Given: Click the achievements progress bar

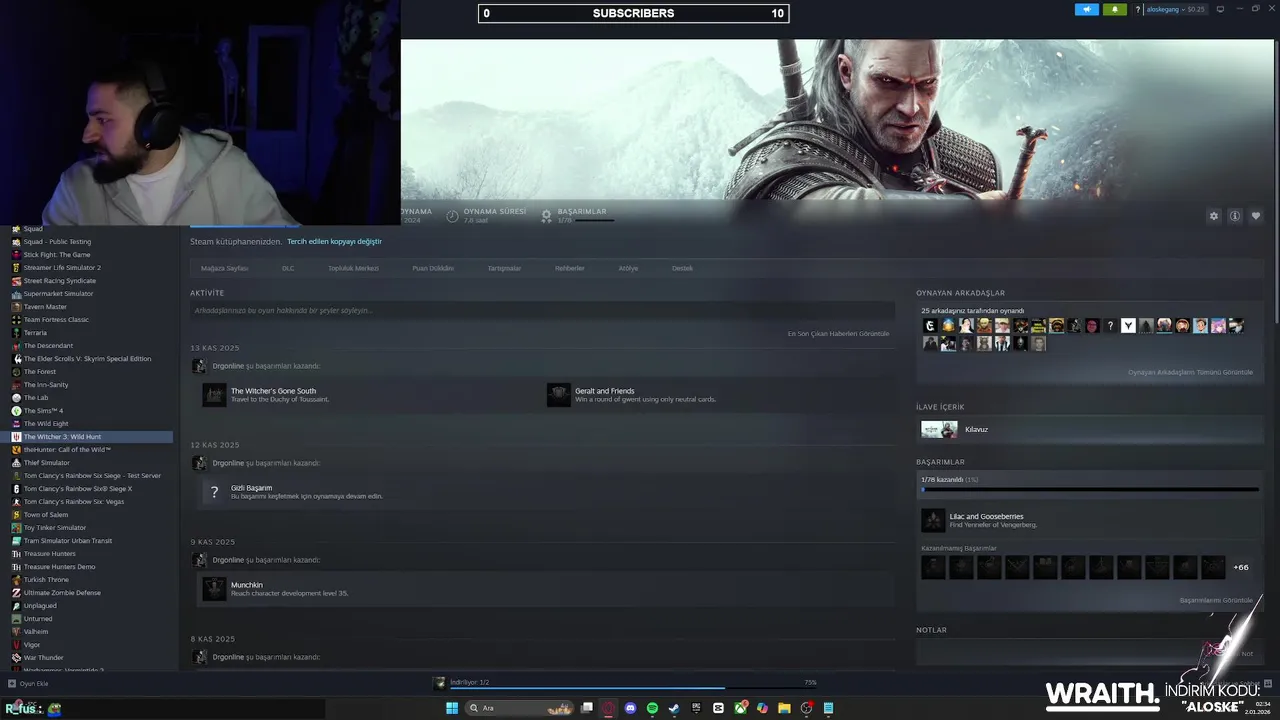Looking at the screenshot, I should pyautogui.click(x=1090, y=490).
